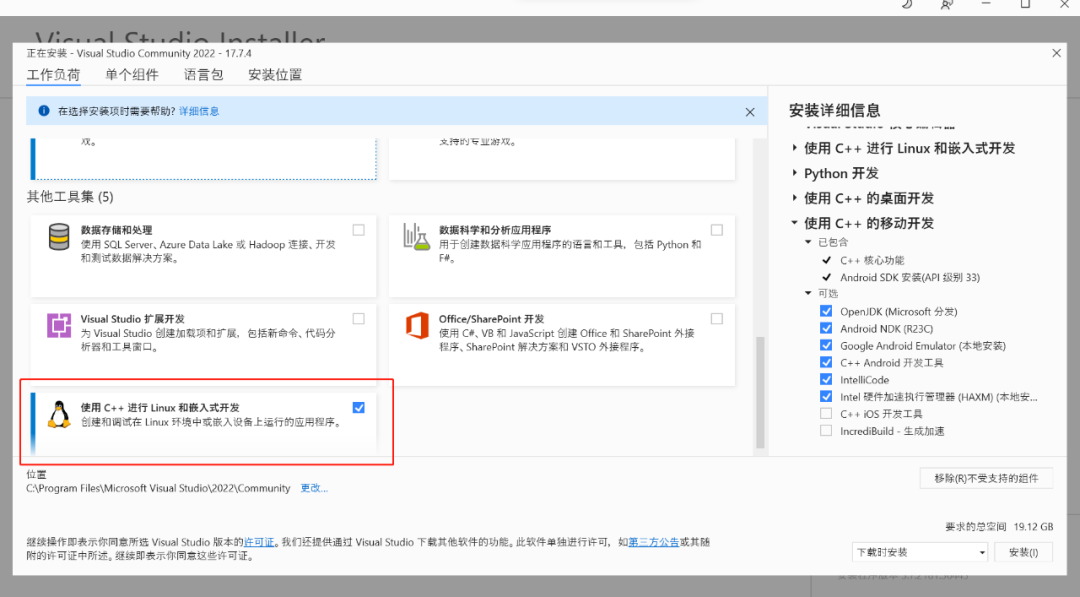Close the installer dialog window

point(1057,53)
